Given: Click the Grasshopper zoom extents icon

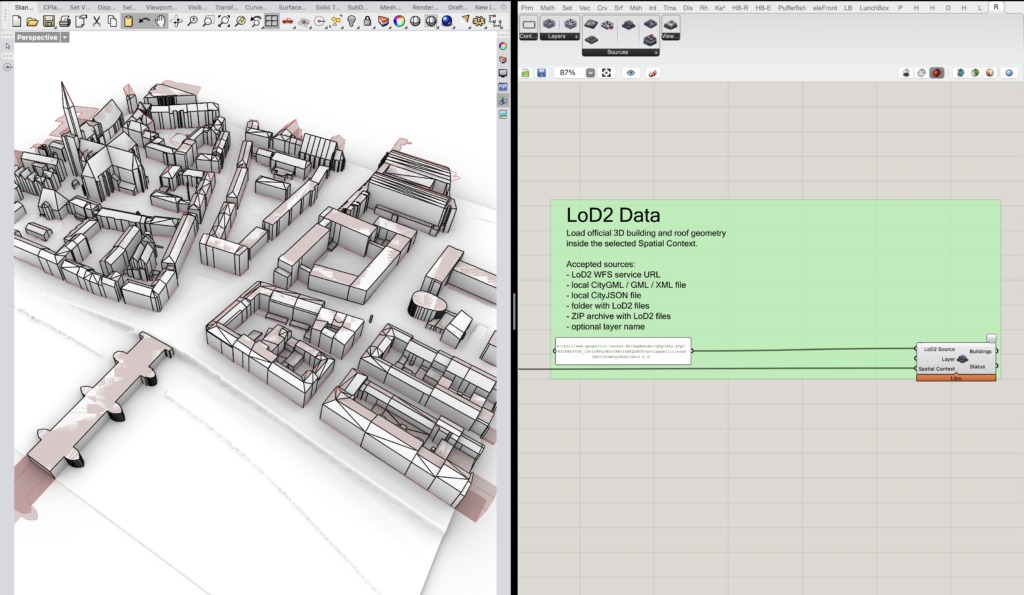Looking at the screenshot, I should 607,73.
